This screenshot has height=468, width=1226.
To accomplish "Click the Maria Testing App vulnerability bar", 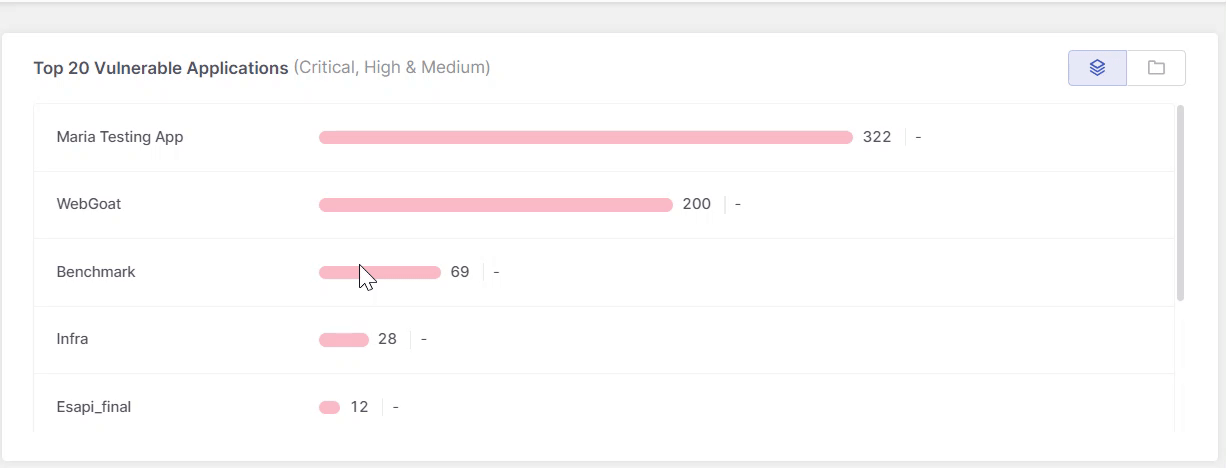I will [x=586, y=137].
